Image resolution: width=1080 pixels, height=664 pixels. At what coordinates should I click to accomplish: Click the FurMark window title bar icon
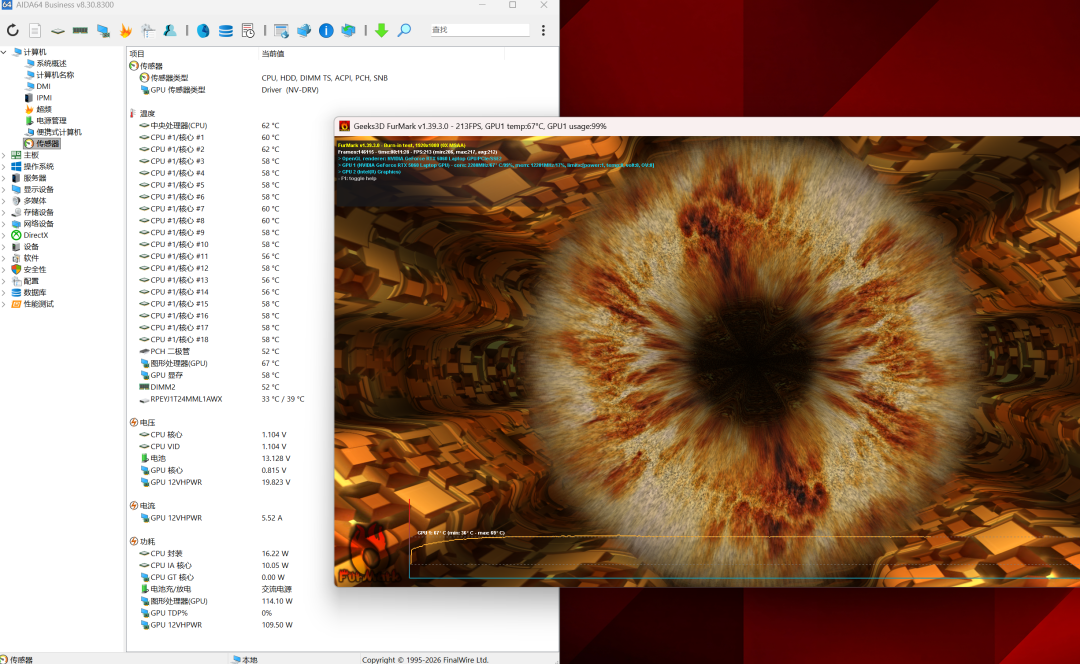coord(344,126)
